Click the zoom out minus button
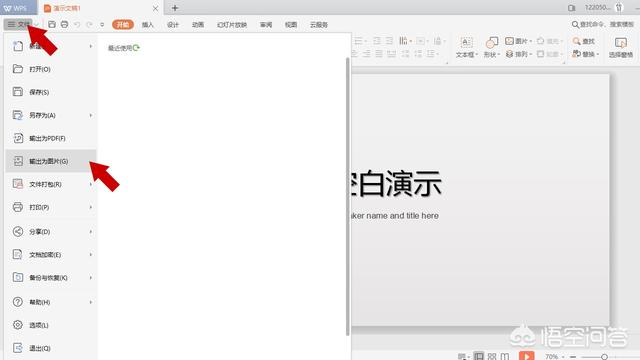This screenshot has width=640, height=360. [x=573, y=357]
